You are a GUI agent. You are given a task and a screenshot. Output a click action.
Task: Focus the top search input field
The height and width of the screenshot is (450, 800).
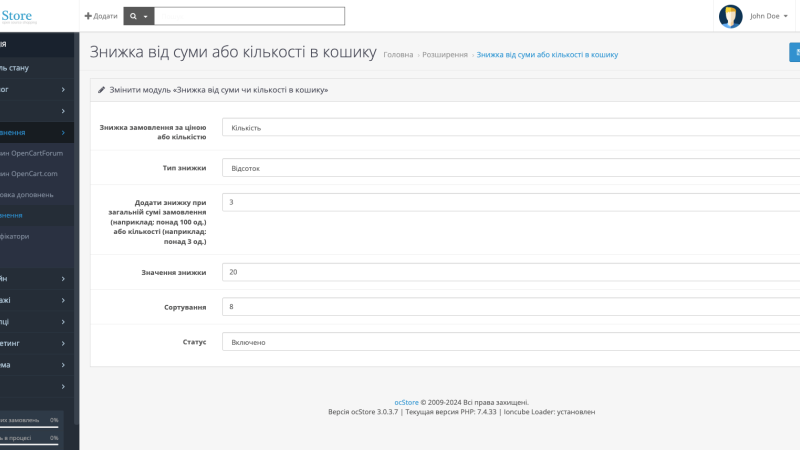tap(249, 16)
